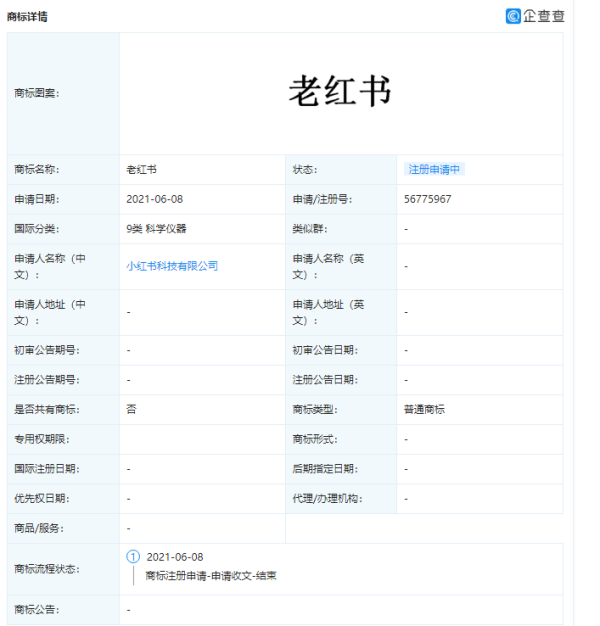
Task: Click the 状态 label
Action: pos(305,170)
